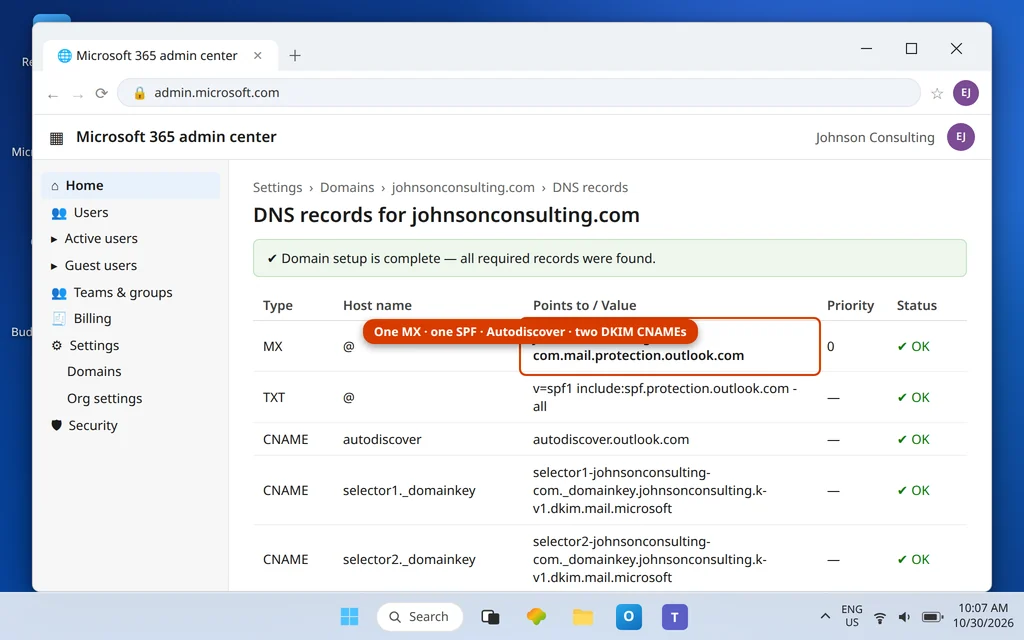Open Task View in taskbar
This screenshot has height=640, width=1024.
pyautogui.click(x=490, y=616)
